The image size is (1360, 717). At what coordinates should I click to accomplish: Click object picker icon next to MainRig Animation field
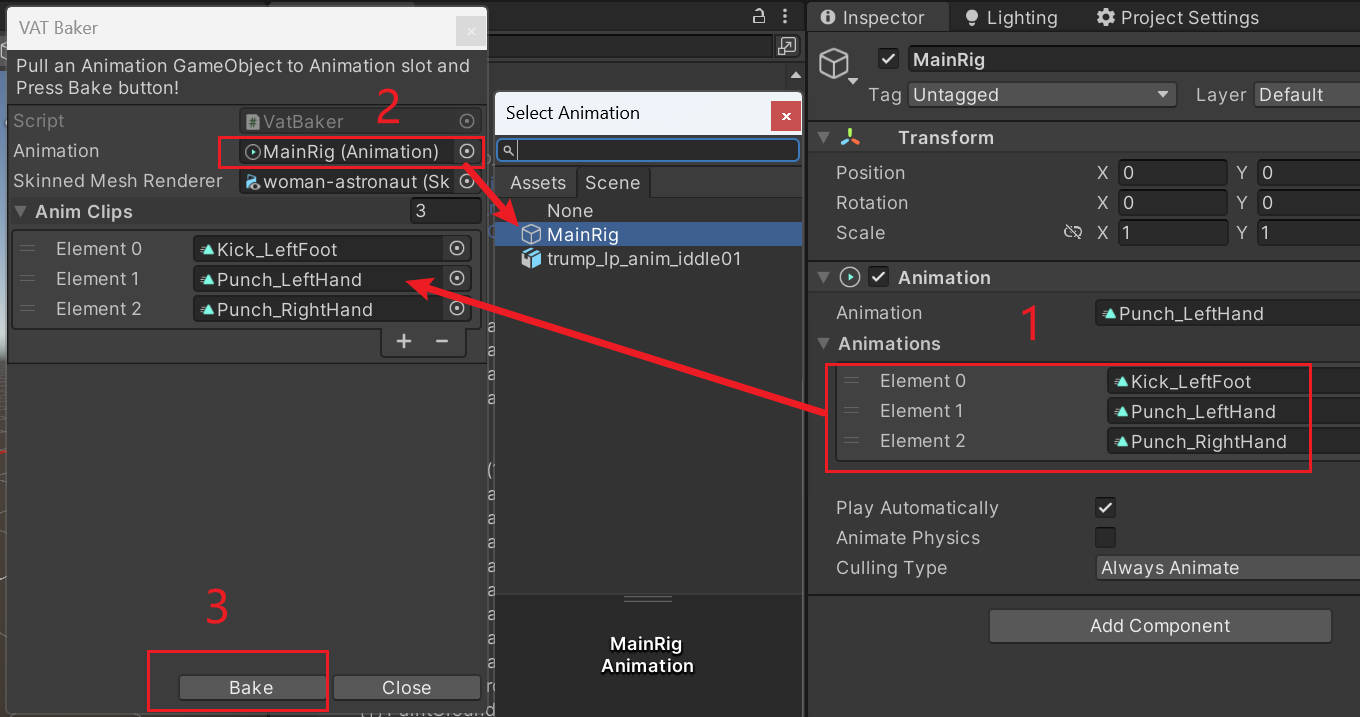point(466,151)
